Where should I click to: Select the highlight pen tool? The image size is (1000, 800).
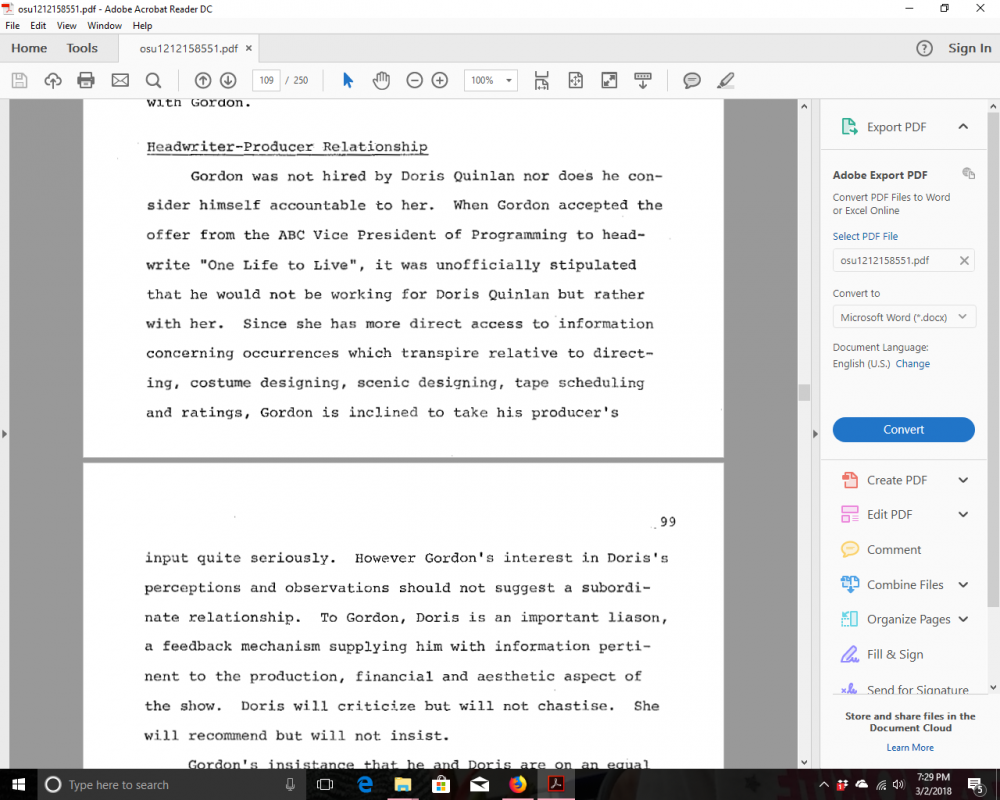coord(725,80)
